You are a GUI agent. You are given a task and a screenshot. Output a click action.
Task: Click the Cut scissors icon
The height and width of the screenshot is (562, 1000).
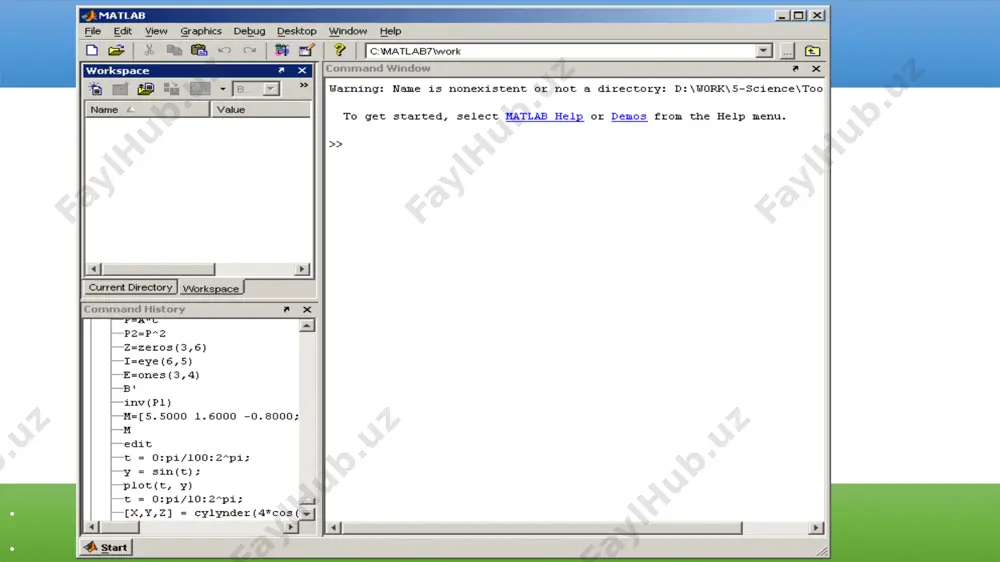coord(149,50)
